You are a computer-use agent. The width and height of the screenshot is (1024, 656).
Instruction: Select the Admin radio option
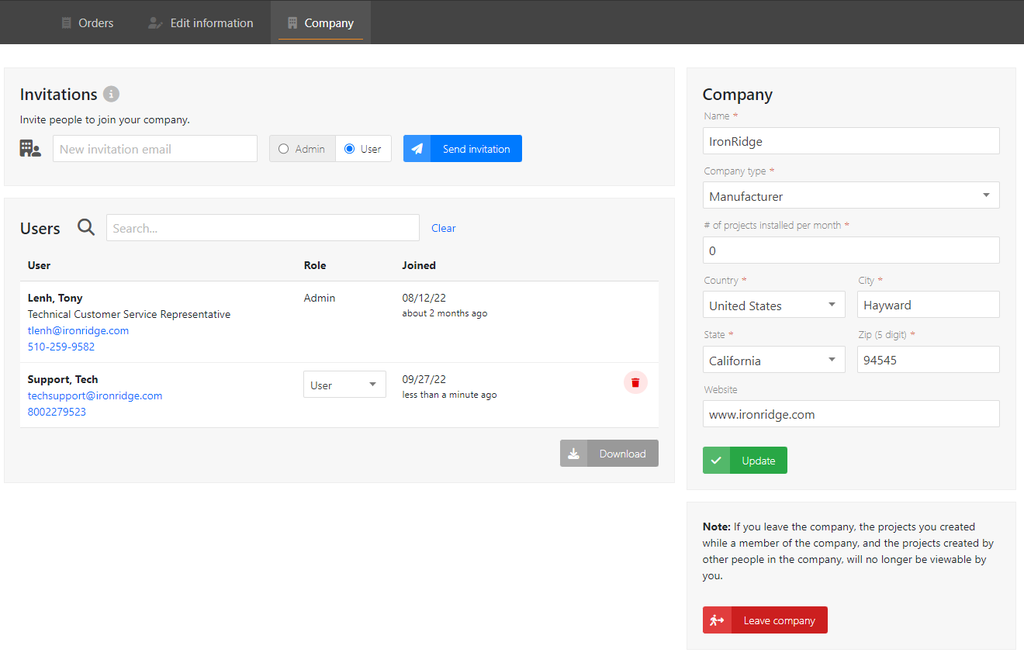click(284, 149)
